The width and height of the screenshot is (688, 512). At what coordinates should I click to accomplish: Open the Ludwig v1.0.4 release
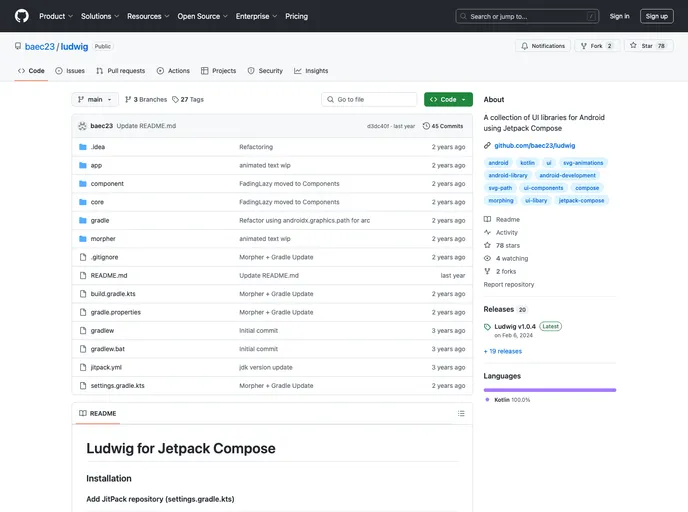click(x=515, y=326)
